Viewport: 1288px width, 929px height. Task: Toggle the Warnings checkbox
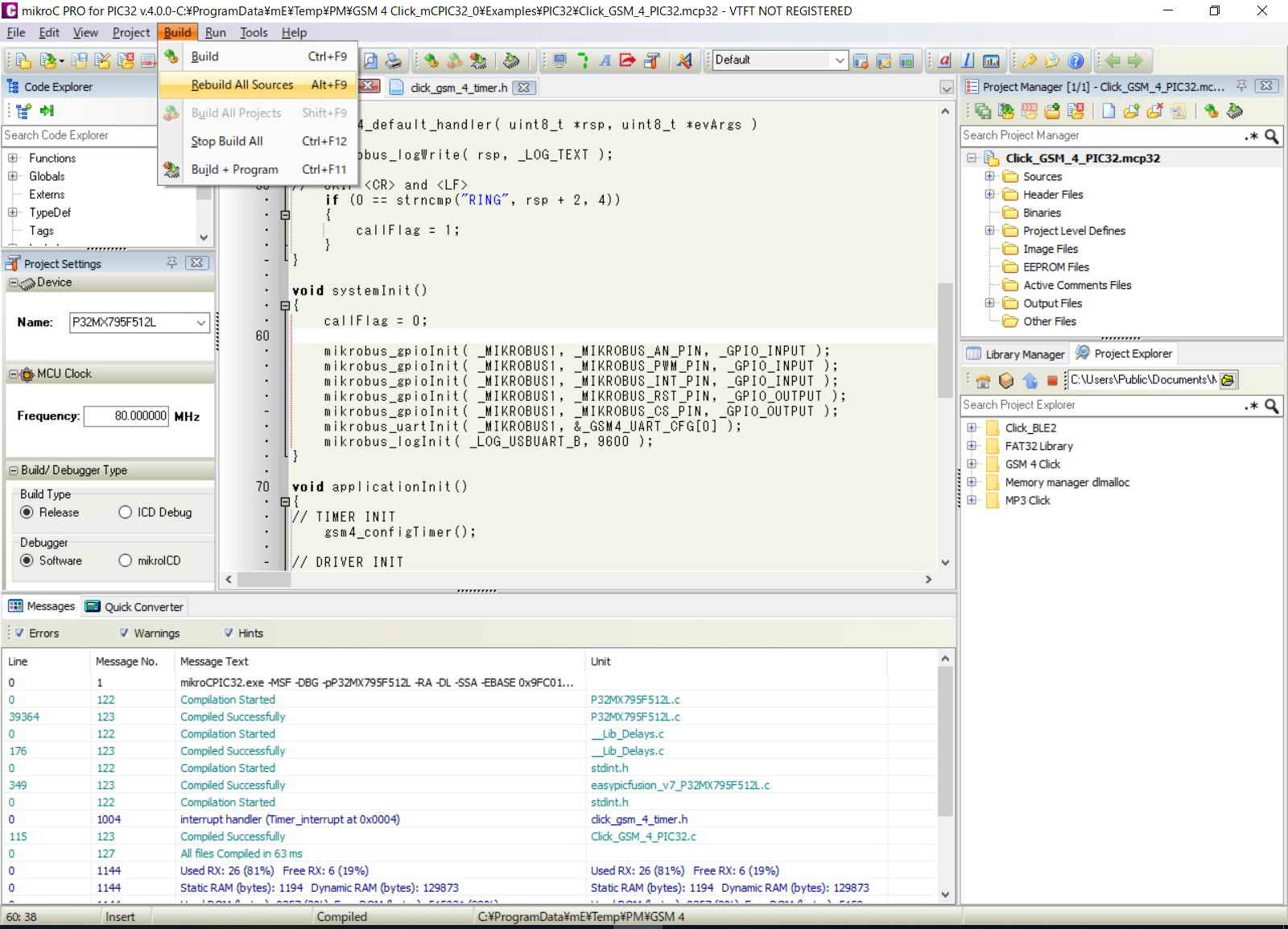(124, 634)
